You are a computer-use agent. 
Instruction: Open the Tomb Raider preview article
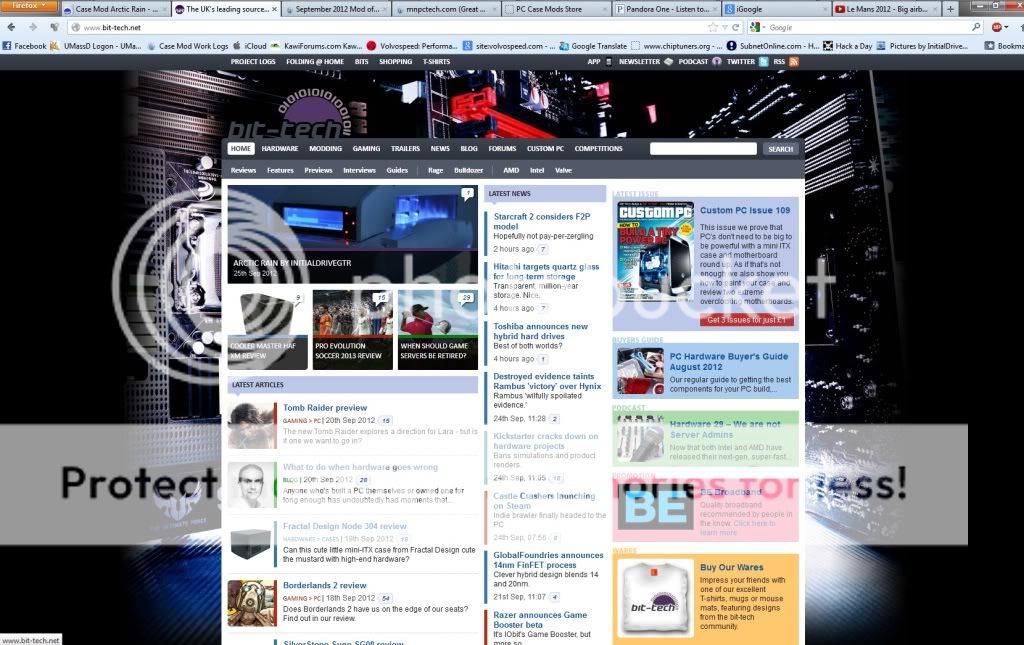coord(325,407)
